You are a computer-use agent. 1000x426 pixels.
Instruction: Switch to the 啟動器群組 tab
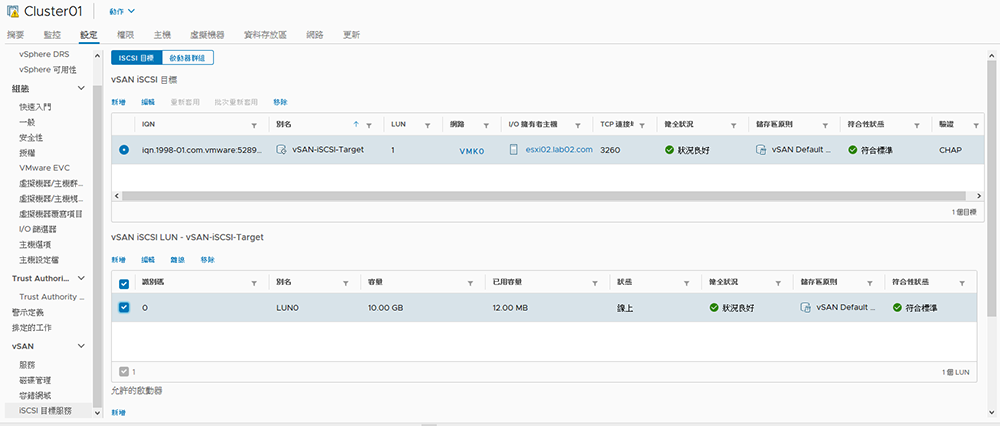188,57
